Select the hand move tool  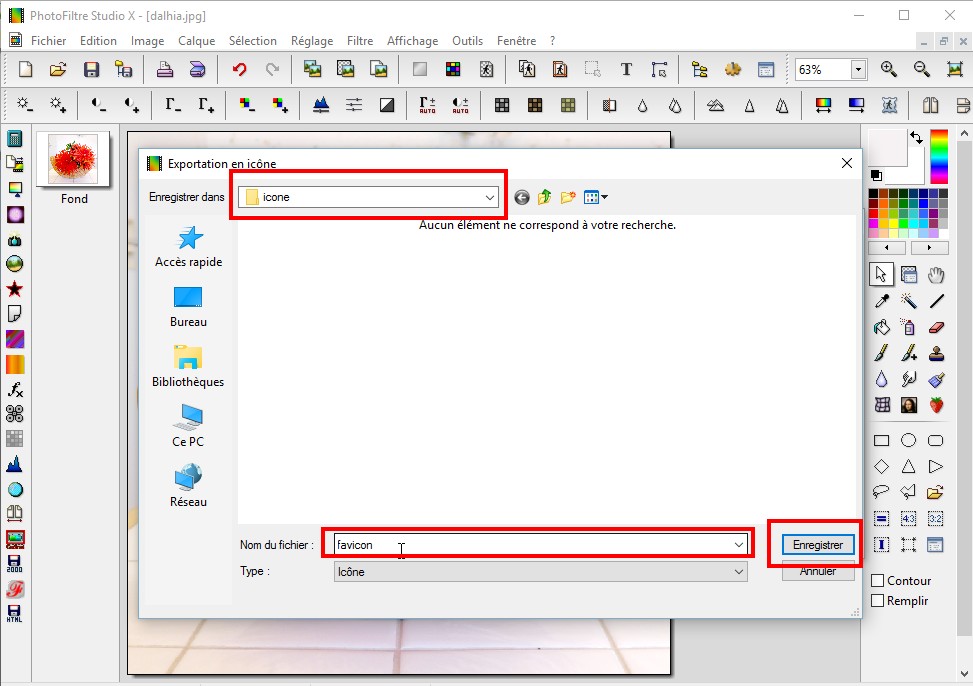936,274
